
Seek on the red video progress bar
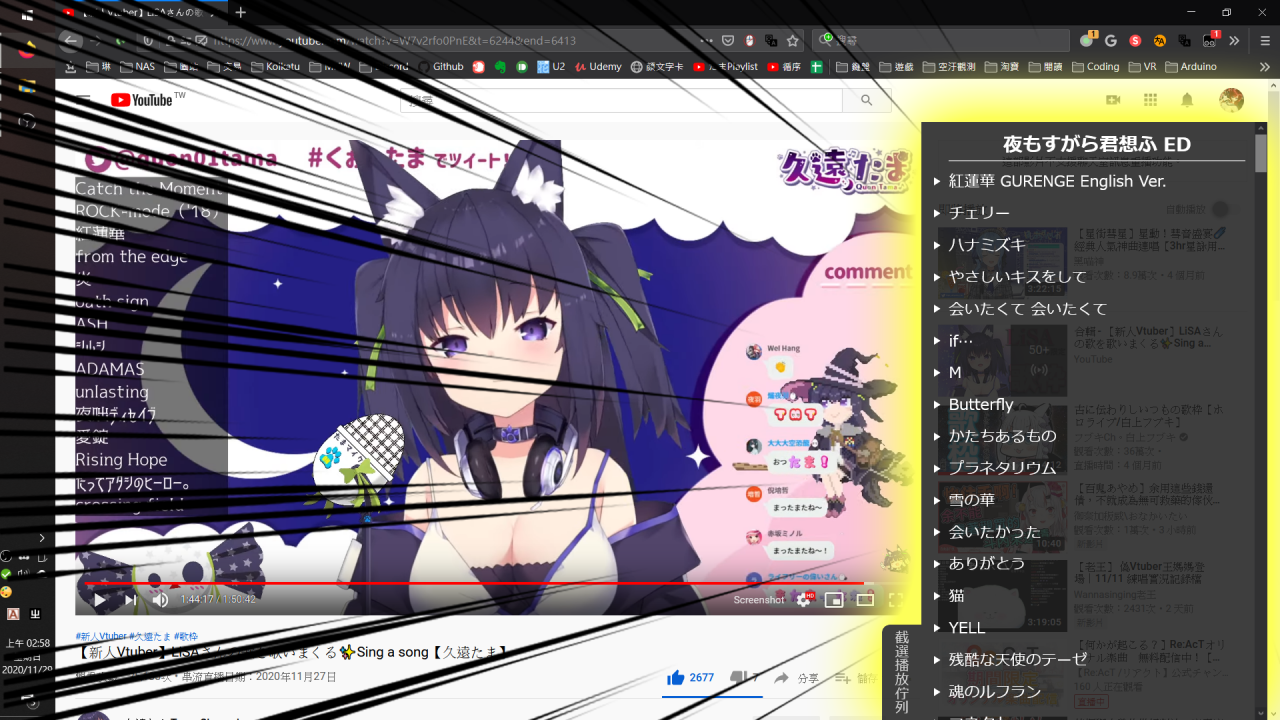pos(474,582)
